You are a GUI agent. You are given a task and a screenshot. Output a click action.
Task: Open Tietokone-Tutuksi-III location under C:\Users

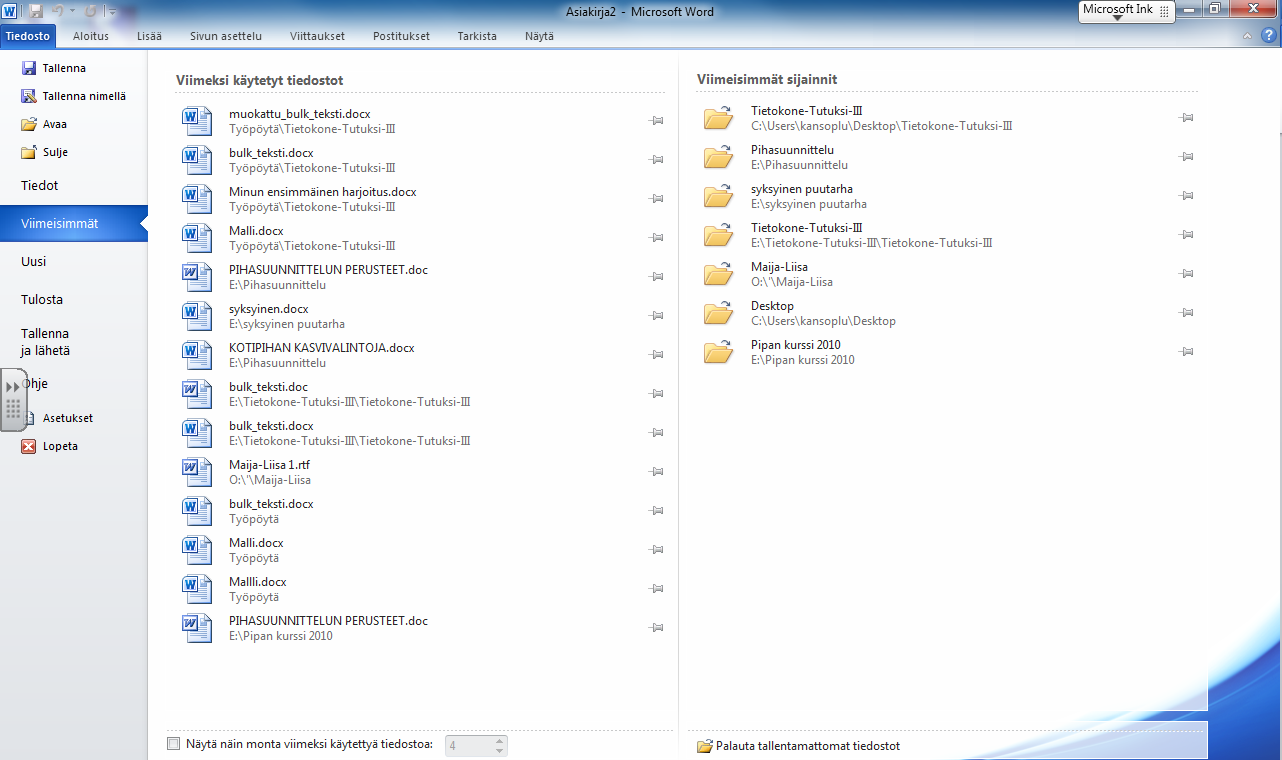tap(948, 118)
